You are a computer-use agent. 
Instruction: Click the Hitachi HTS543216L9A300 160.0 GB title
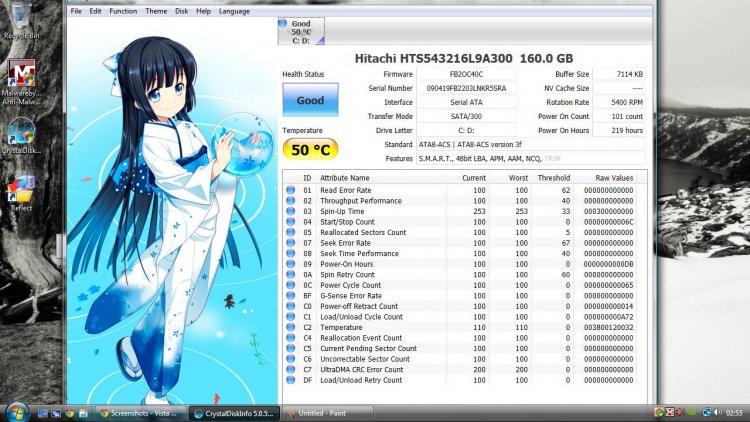463,58
